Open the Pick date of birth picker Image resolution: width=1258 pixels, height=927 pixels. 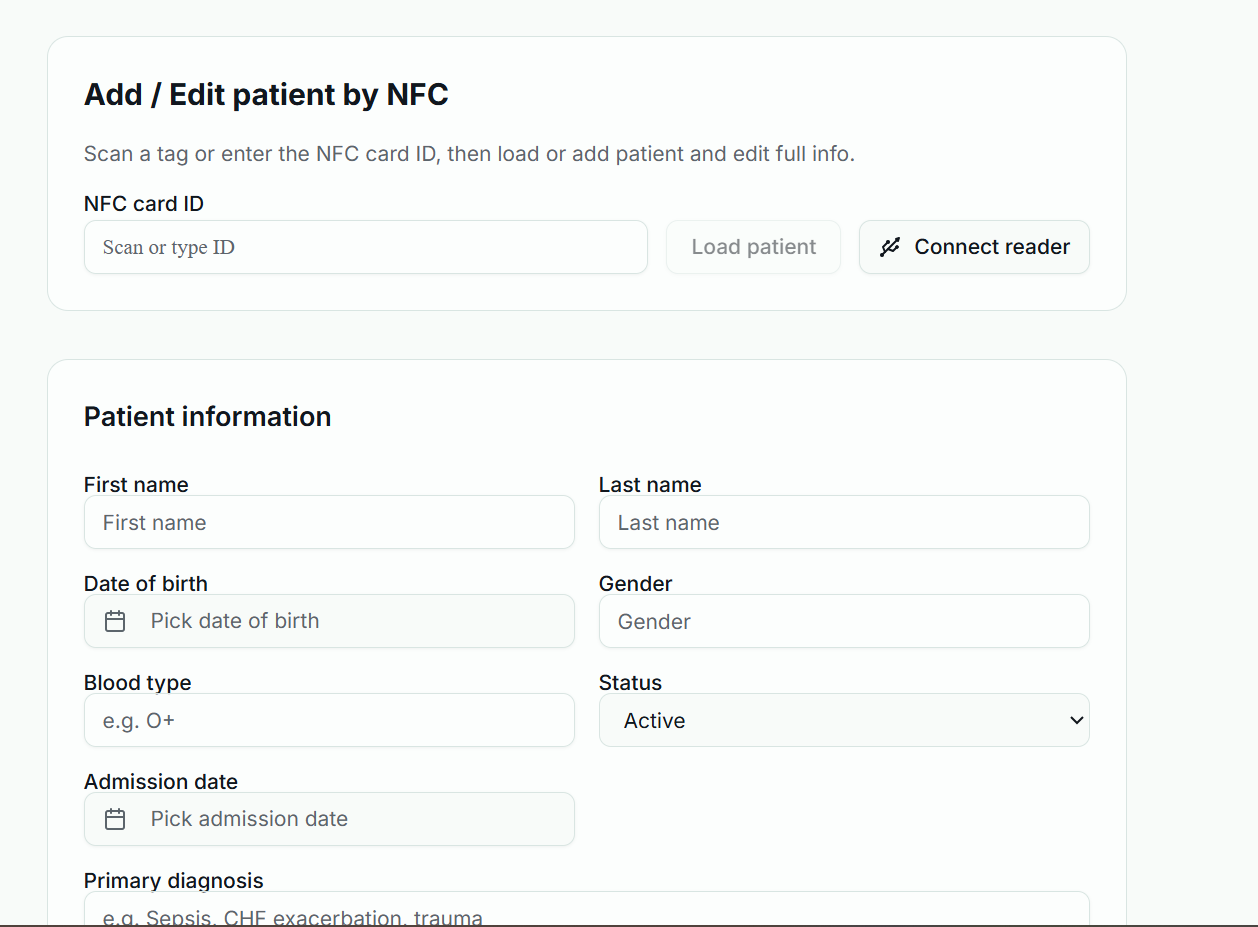coord(329,621)
